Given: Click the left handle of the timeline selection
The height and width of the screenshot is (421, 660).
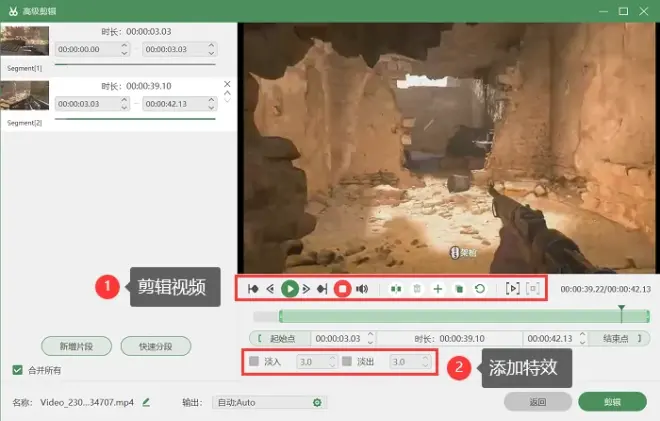Looking at the screenshot, I should [280, 316].
